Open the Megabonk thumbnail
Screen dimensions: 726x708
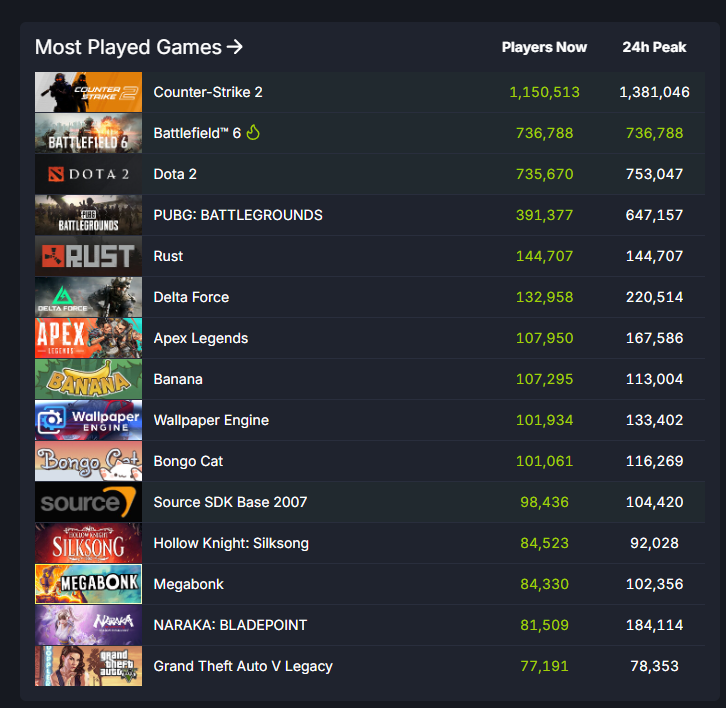click(x=88, y=584)
